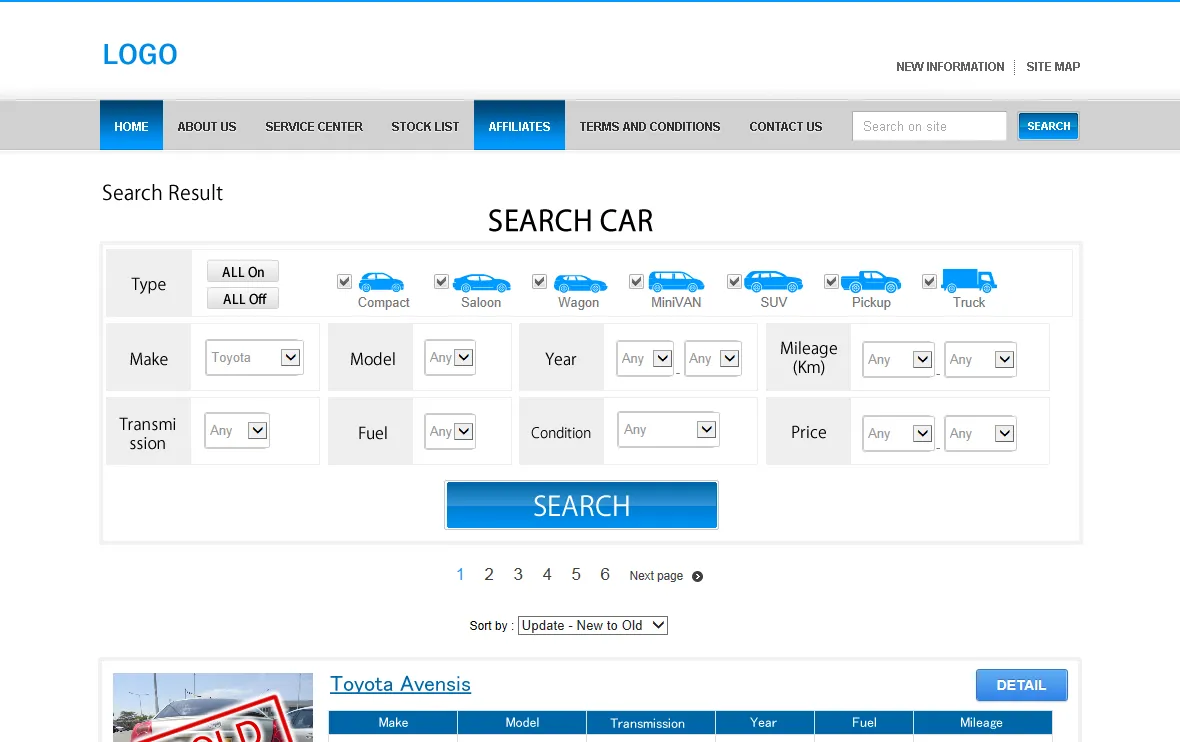
Task: Click the Saloon car icon
Action: coord(481,283)
